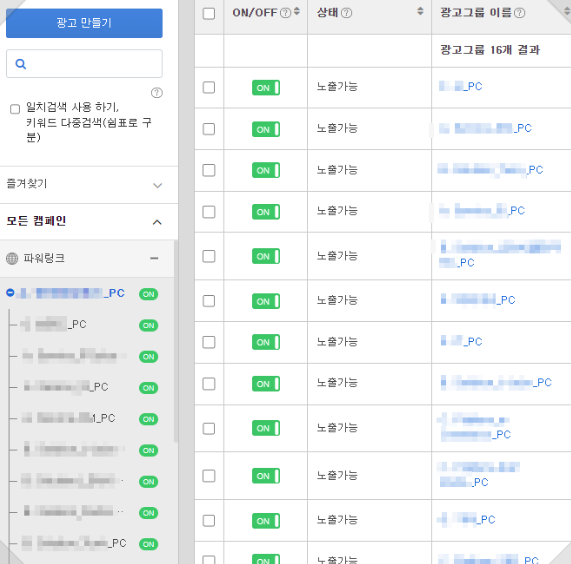Open the first ad group _PC link
This screenshot has width=571, height=564.
[461, 86]
